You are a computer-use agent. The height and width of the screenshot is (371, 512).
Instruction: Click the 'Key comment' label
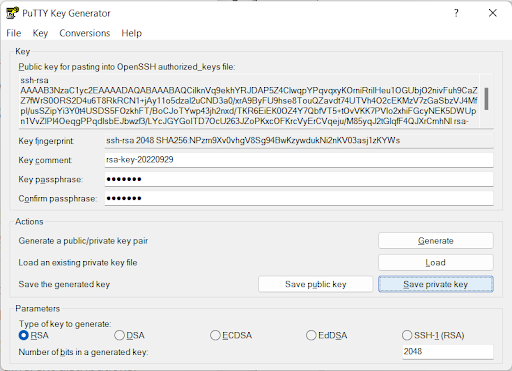click(x=45, y=160)
